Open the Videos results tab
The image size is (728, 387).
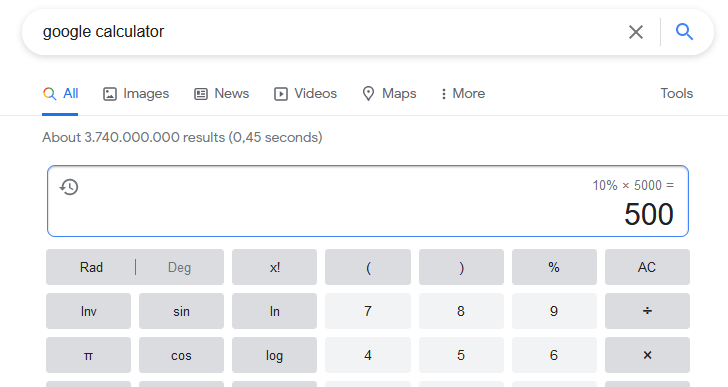[x=305, y=94]
